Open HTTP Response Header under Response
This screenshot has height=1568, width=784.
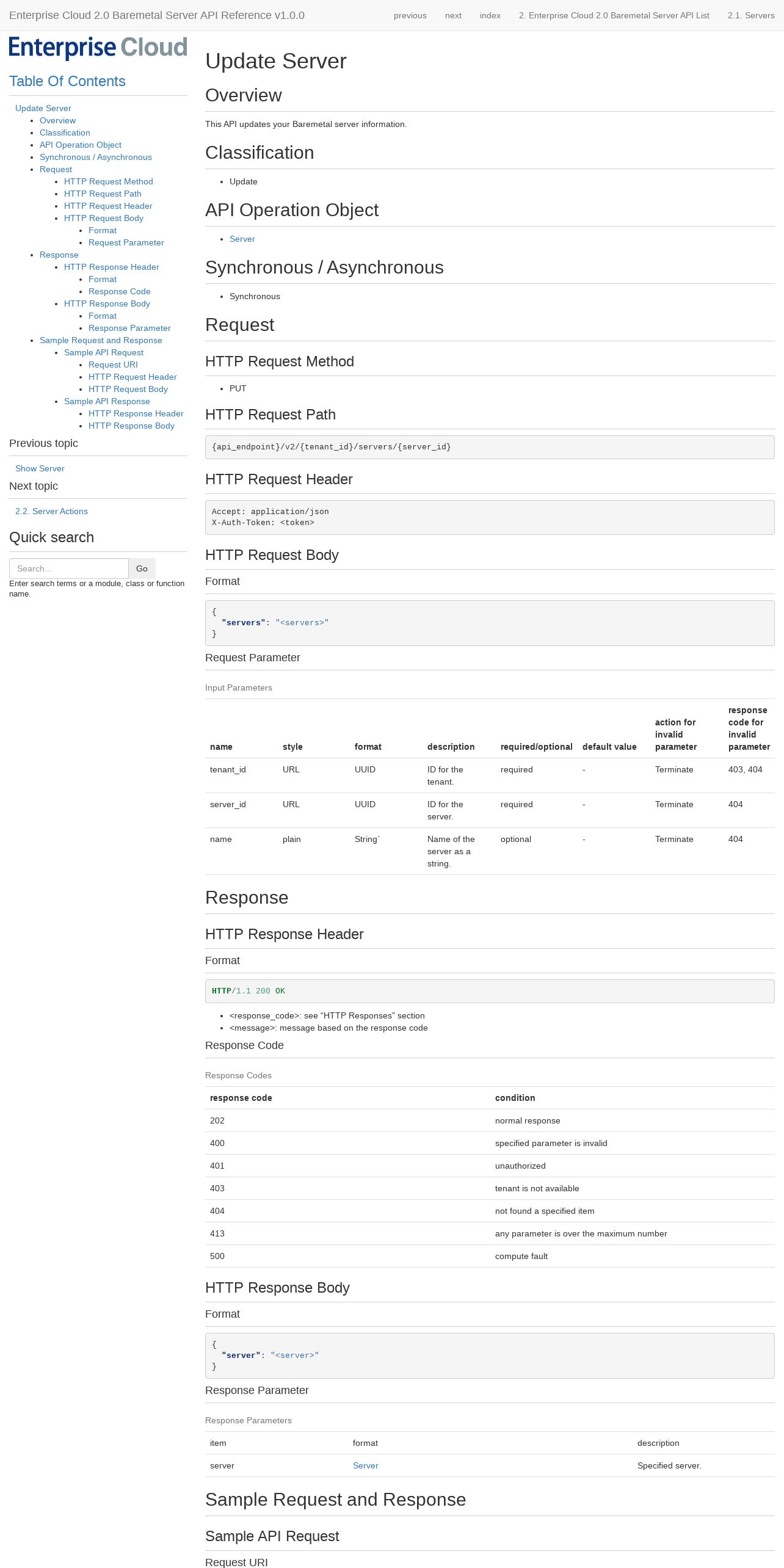pyautogui.click(x=112, y=267)
